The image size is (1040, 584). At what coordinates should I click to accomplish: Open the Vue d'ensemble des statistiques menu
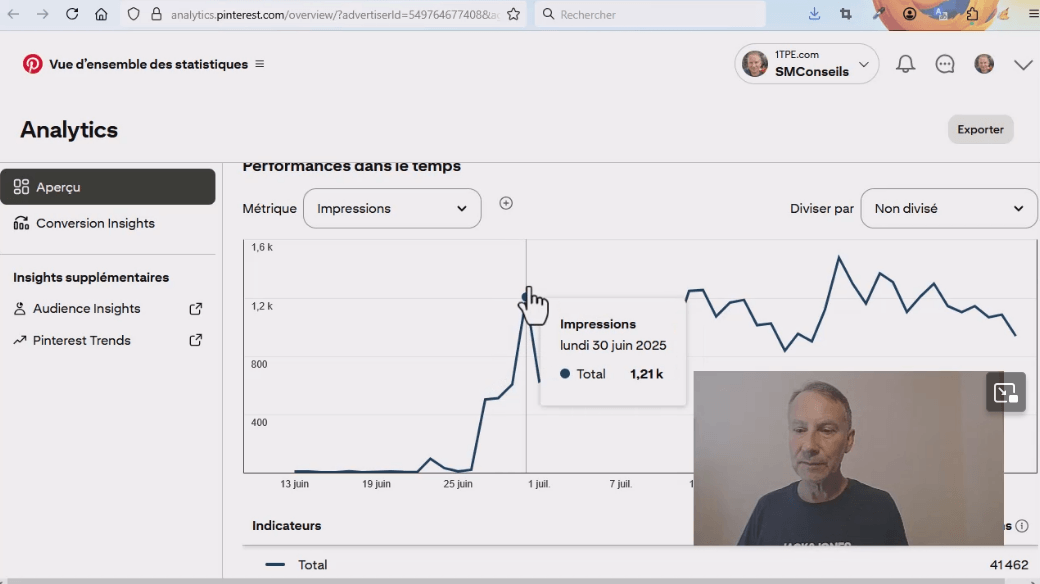259,64
